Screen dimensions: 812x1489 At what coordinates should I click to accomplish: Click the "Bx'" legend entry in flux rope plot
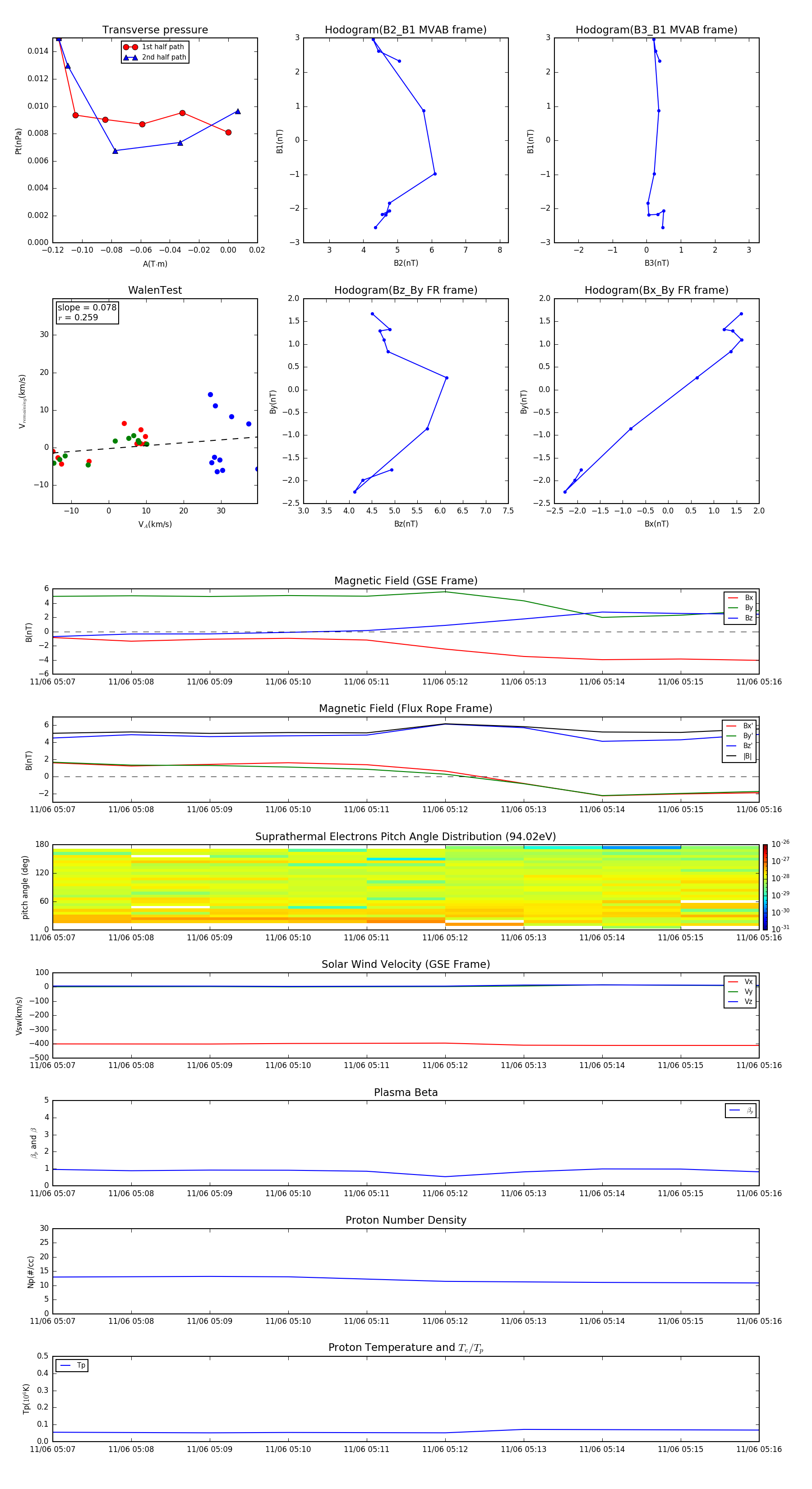(x=739, y=726)
